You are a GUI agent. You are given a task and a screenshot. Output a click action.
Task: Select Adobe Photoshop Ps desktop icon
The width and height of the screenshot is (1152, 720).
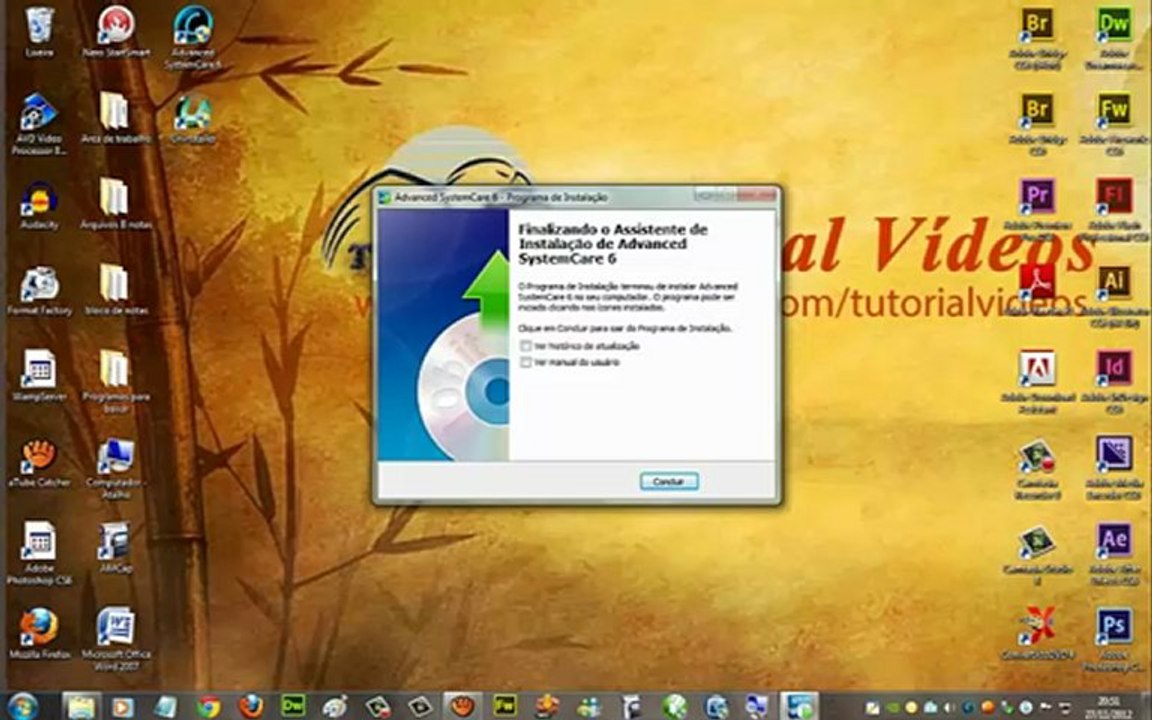pyautogui.click(x=1114, y=639)
